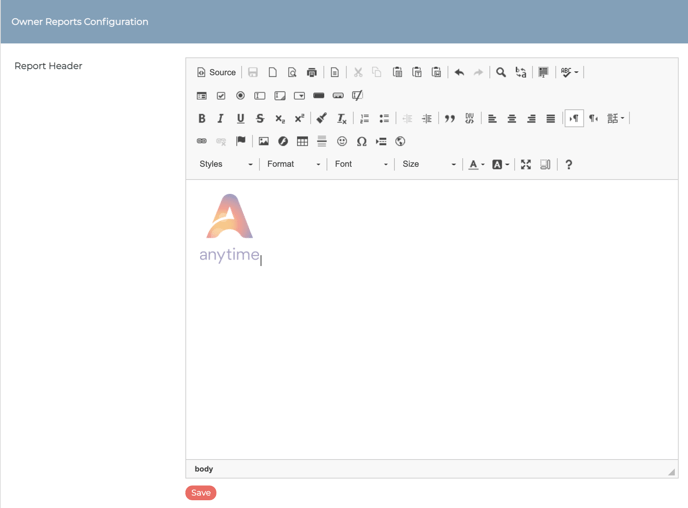Image resolution: width=688 pixels, height=508 pixels.
Task: Open the background color picker
Action: [x=500, y=165]
